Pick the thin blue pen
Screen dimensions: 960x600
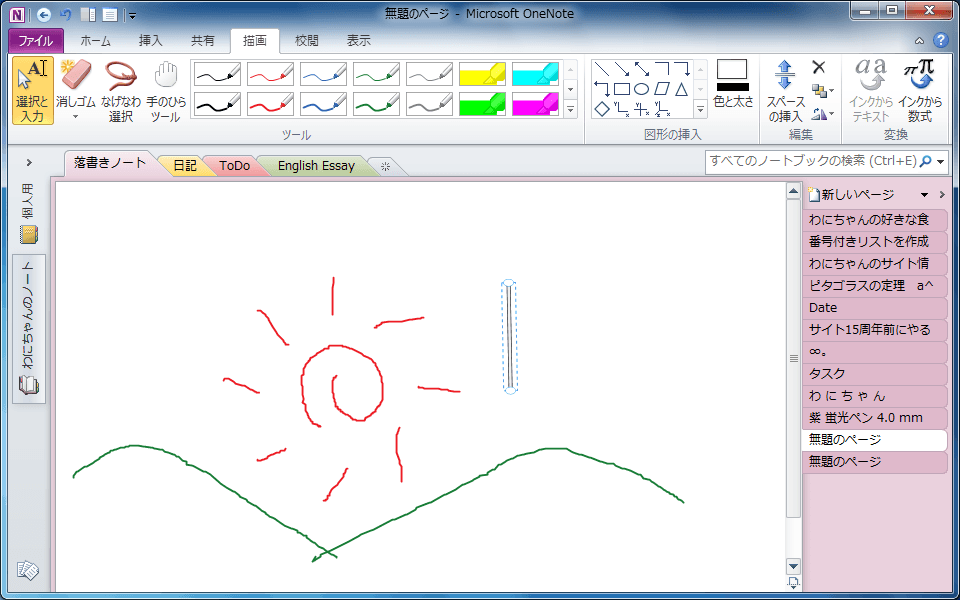[x=323, y=74]
